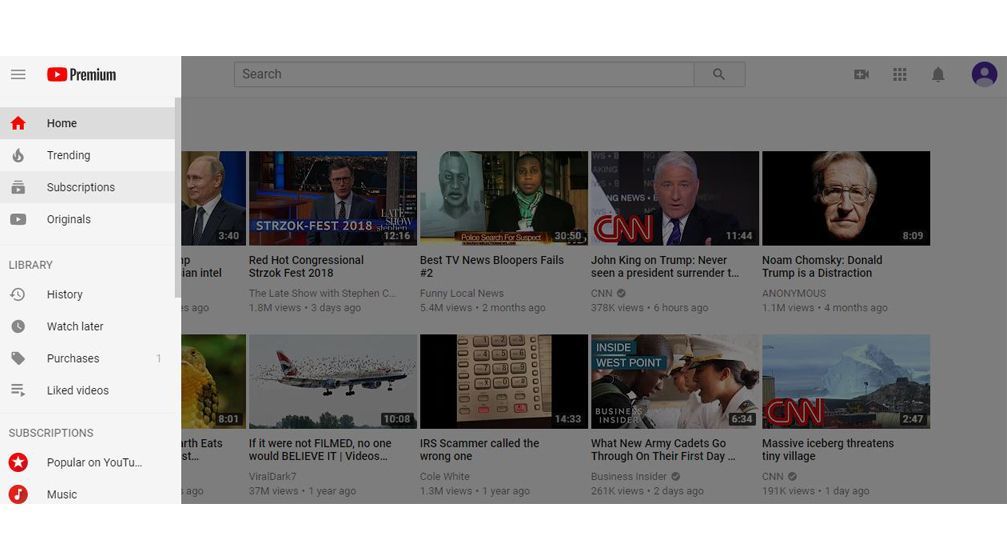
Task: Click the YouTube Premium logo
Action: [82, 74]
